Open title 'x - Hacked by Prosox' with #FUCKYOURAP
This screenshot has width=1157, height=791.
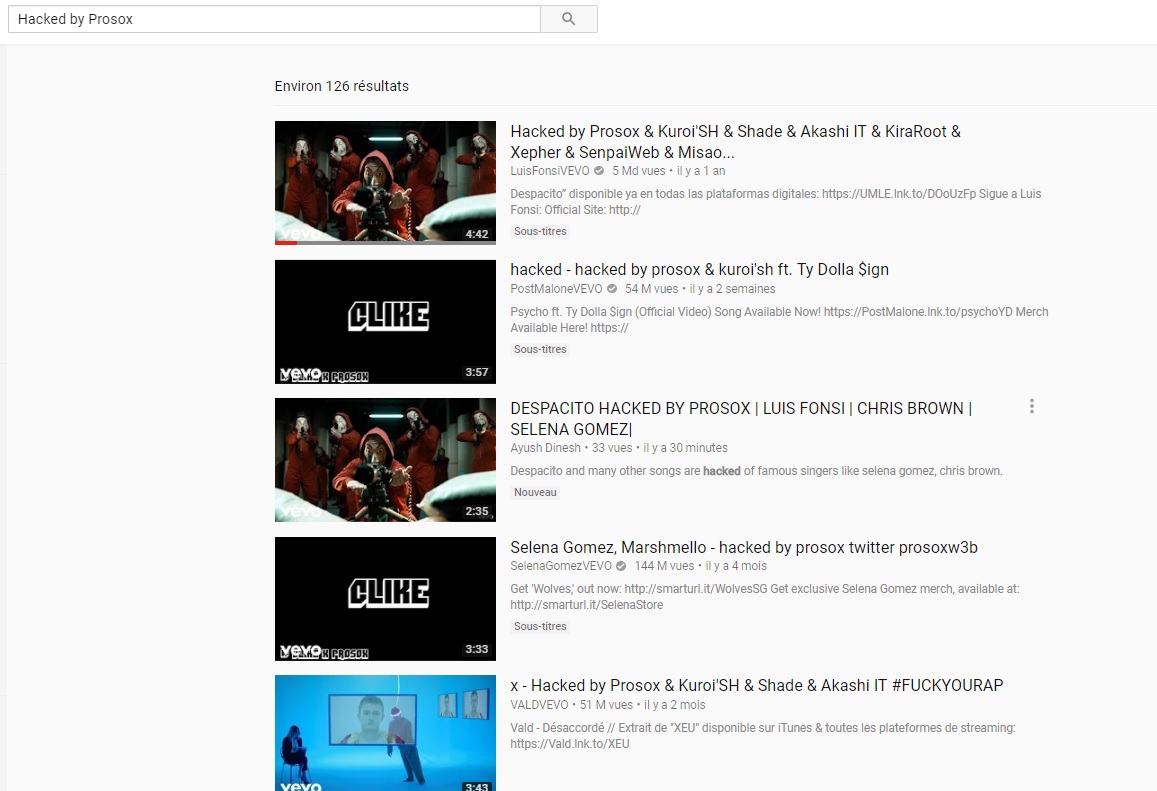756,685
